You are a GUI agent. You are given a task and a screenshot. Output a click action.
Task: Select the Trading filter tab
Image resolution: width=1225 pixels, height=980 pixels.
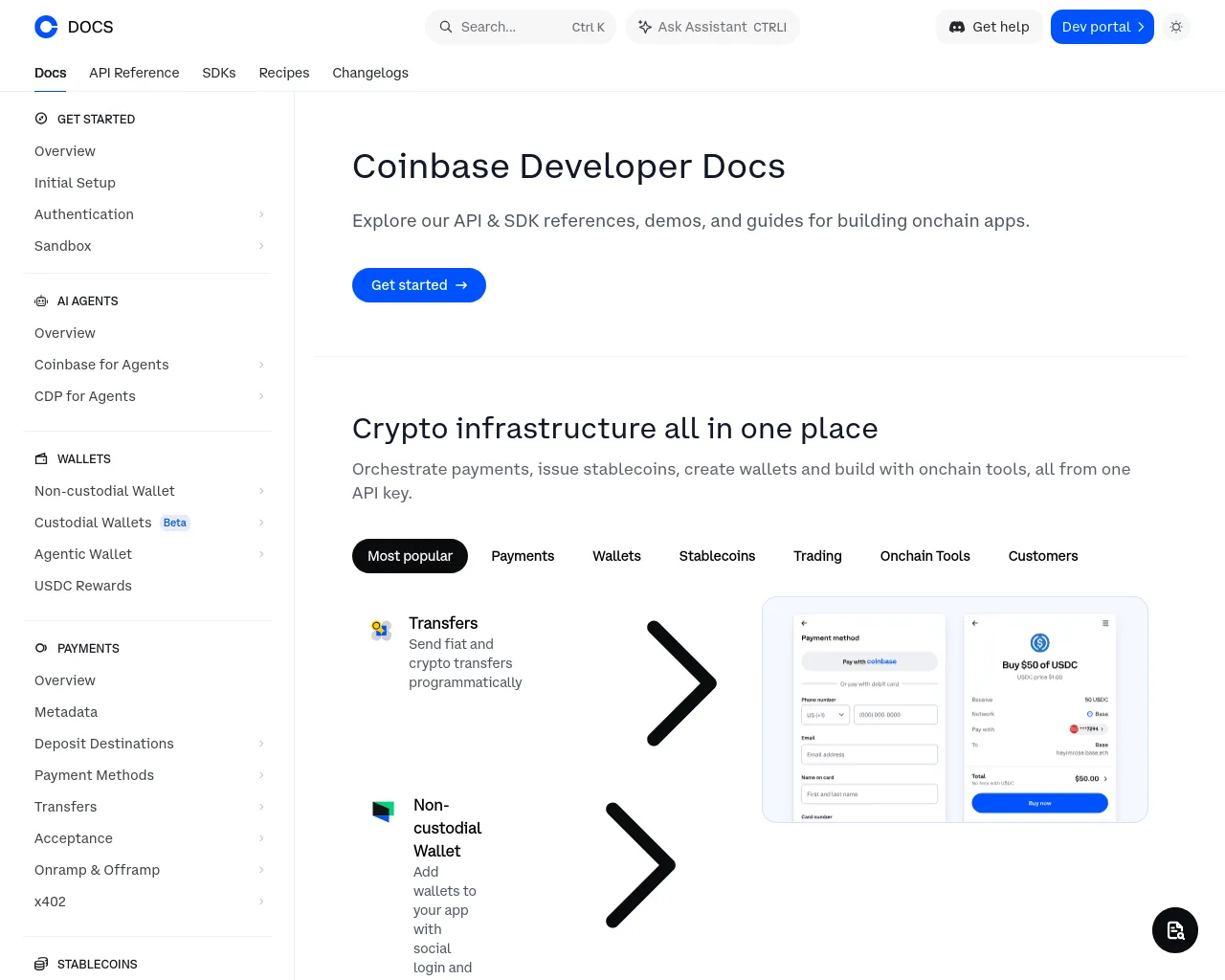point(817,556)
